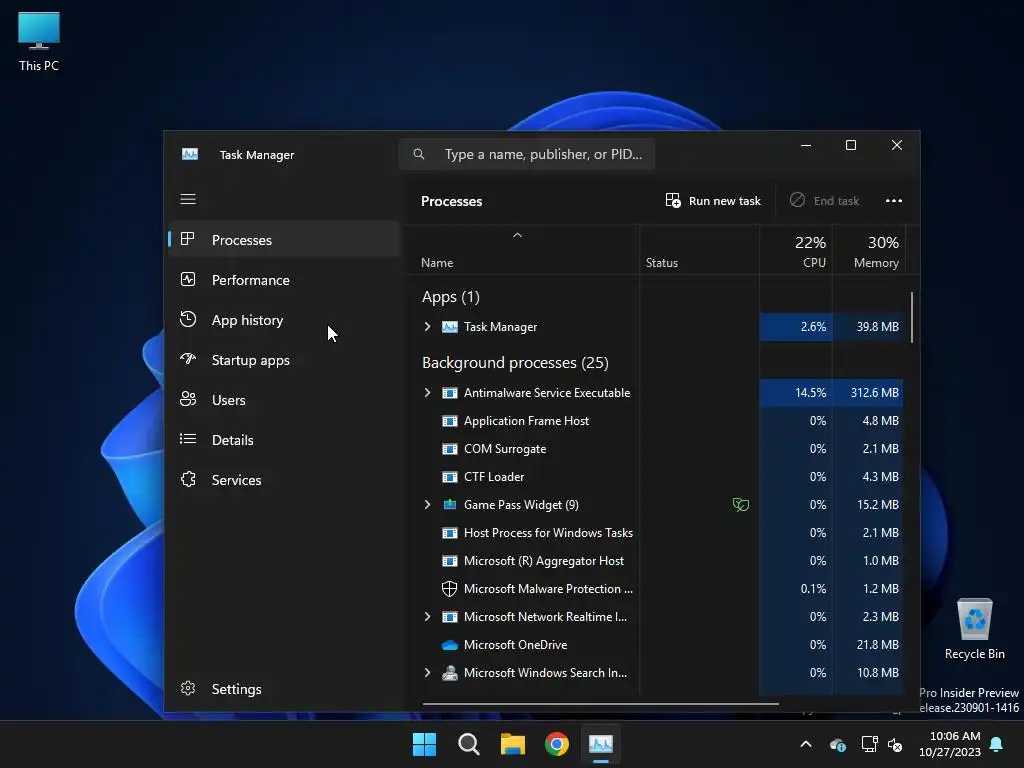Screen dimensions: 1024x768
Task: Click the Run new task button
Action: coord(713,200)
